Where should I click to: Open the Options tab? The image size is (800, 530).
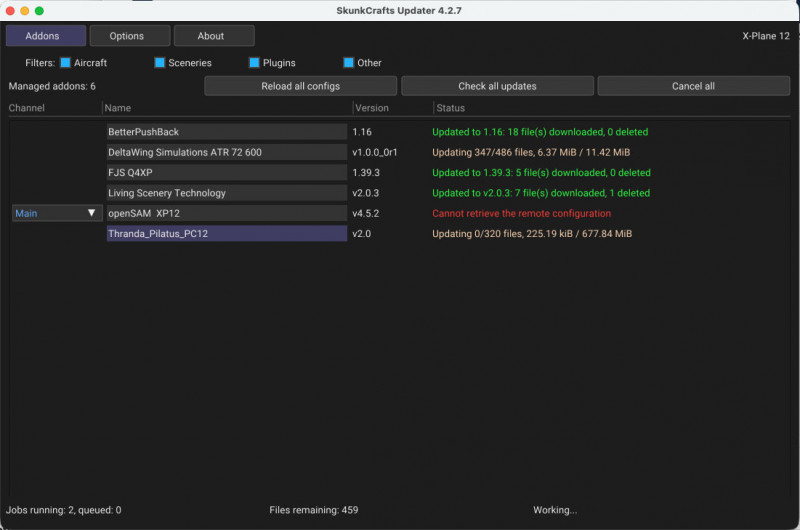click(x=130, y=36)
